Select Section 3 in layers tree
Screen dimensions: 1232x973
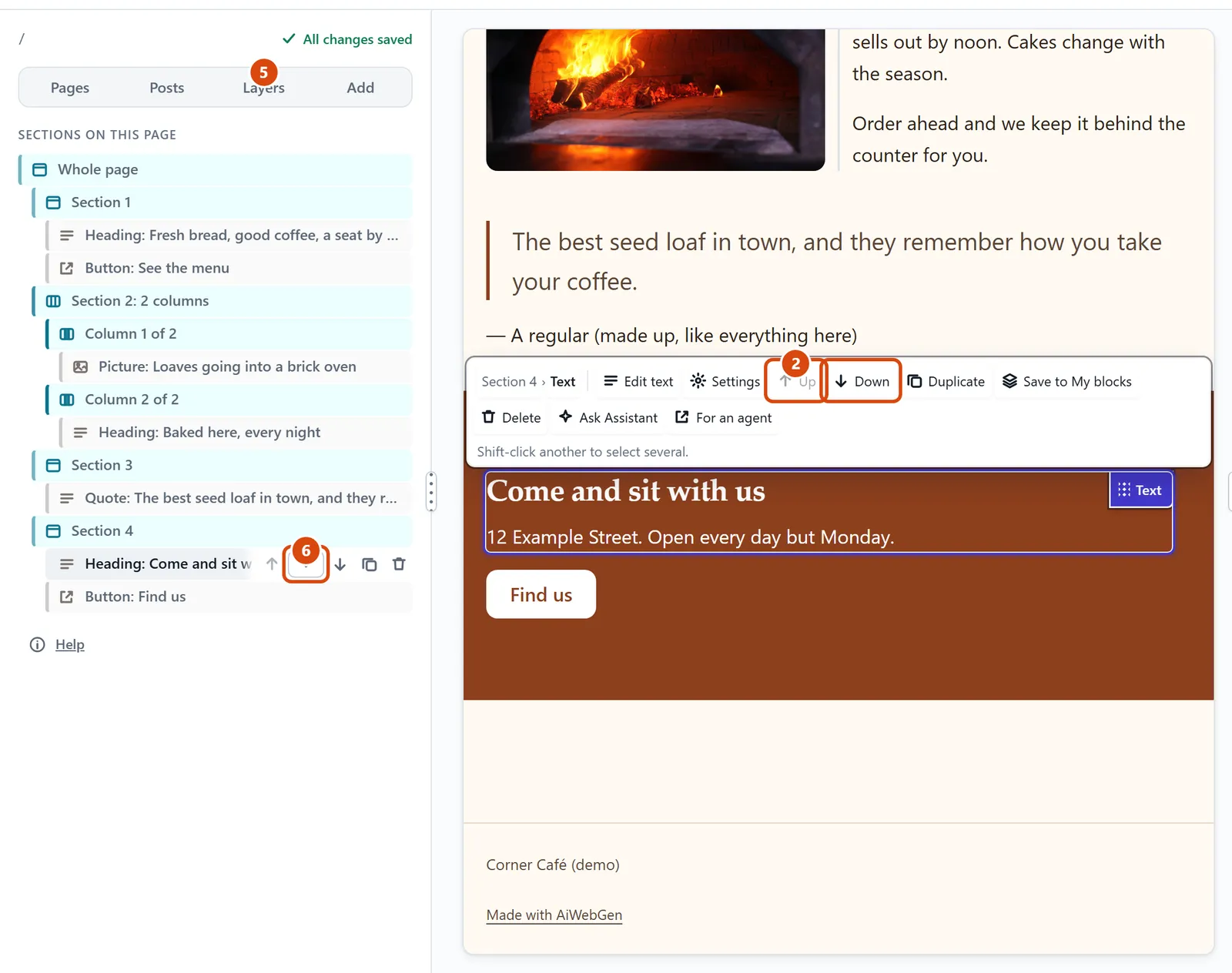[x=223, y=465]
